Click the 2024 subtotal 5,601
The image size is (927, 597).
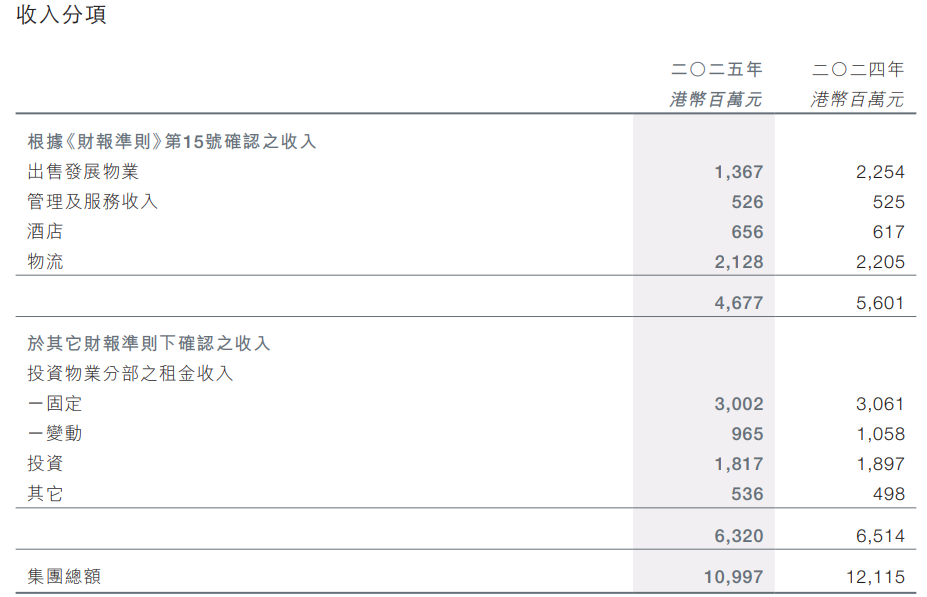[880, 303]
